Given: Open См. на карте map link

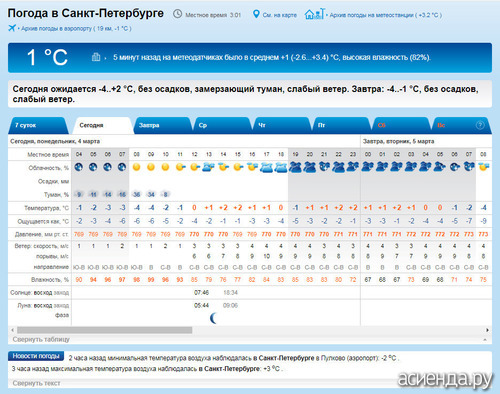Looking at the screenshot, I should tap(279, 15).
